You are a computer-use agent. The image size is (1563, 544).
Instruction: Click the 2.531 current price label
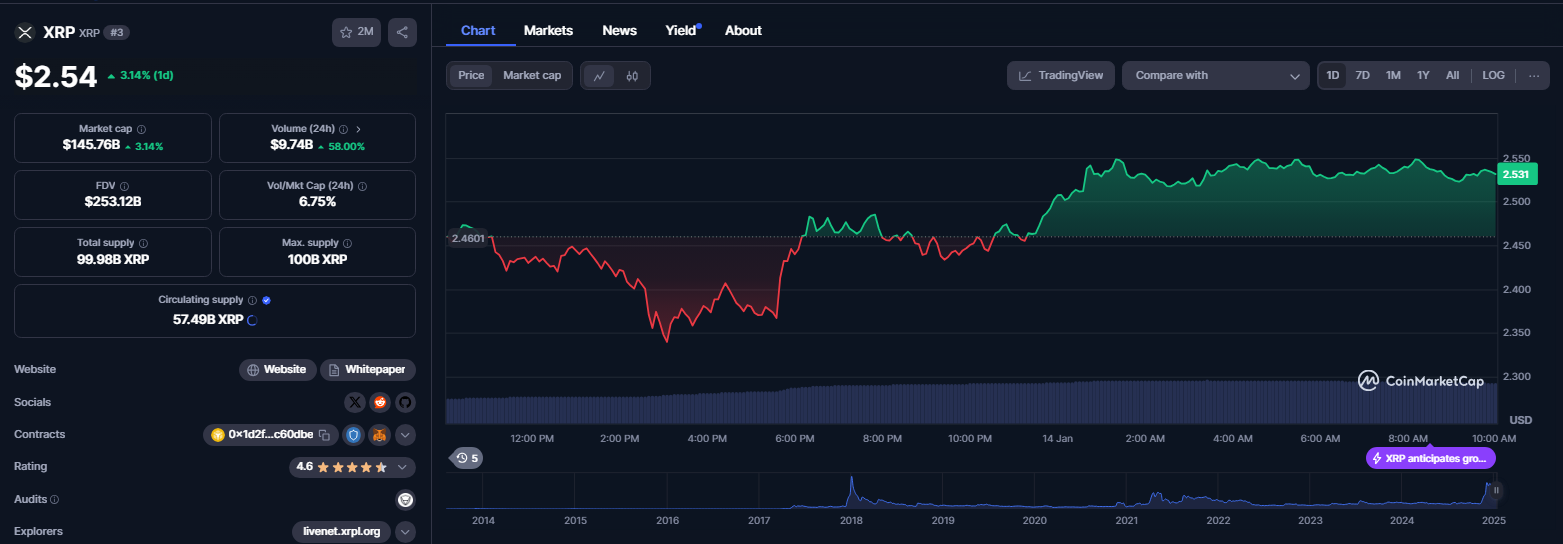[1516, 175]
